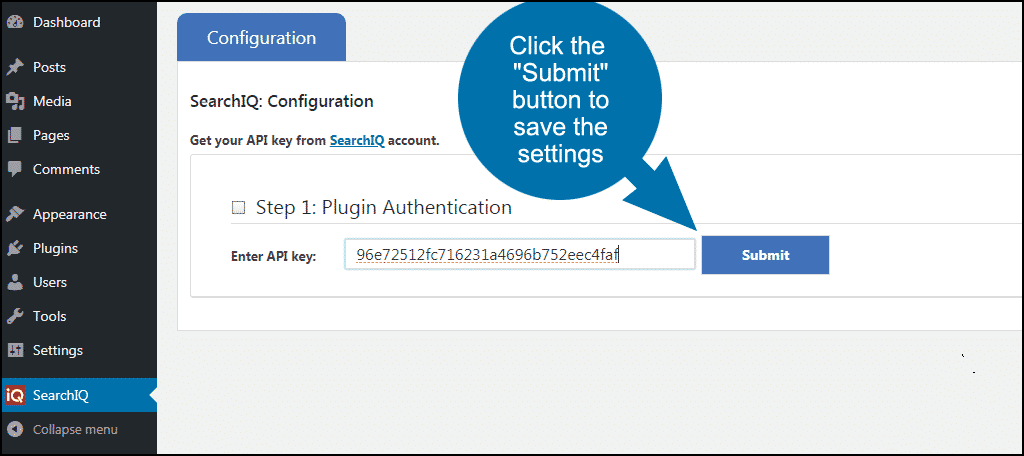Image resolution: width=1024 pixels, height=456 pixels.
Task: Click the Settings sliders icon
Action: click(x=15, y=350)
